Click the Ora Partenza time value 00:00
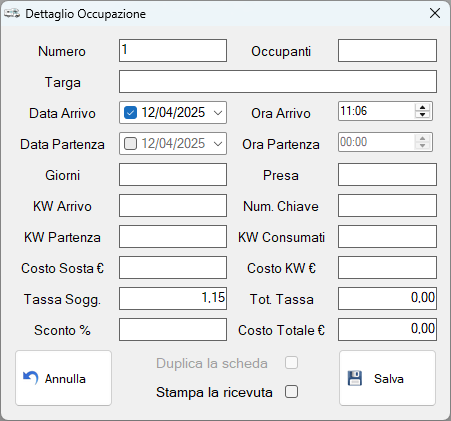The width and height of the screenshot is (451, 421). pos(354,142)
